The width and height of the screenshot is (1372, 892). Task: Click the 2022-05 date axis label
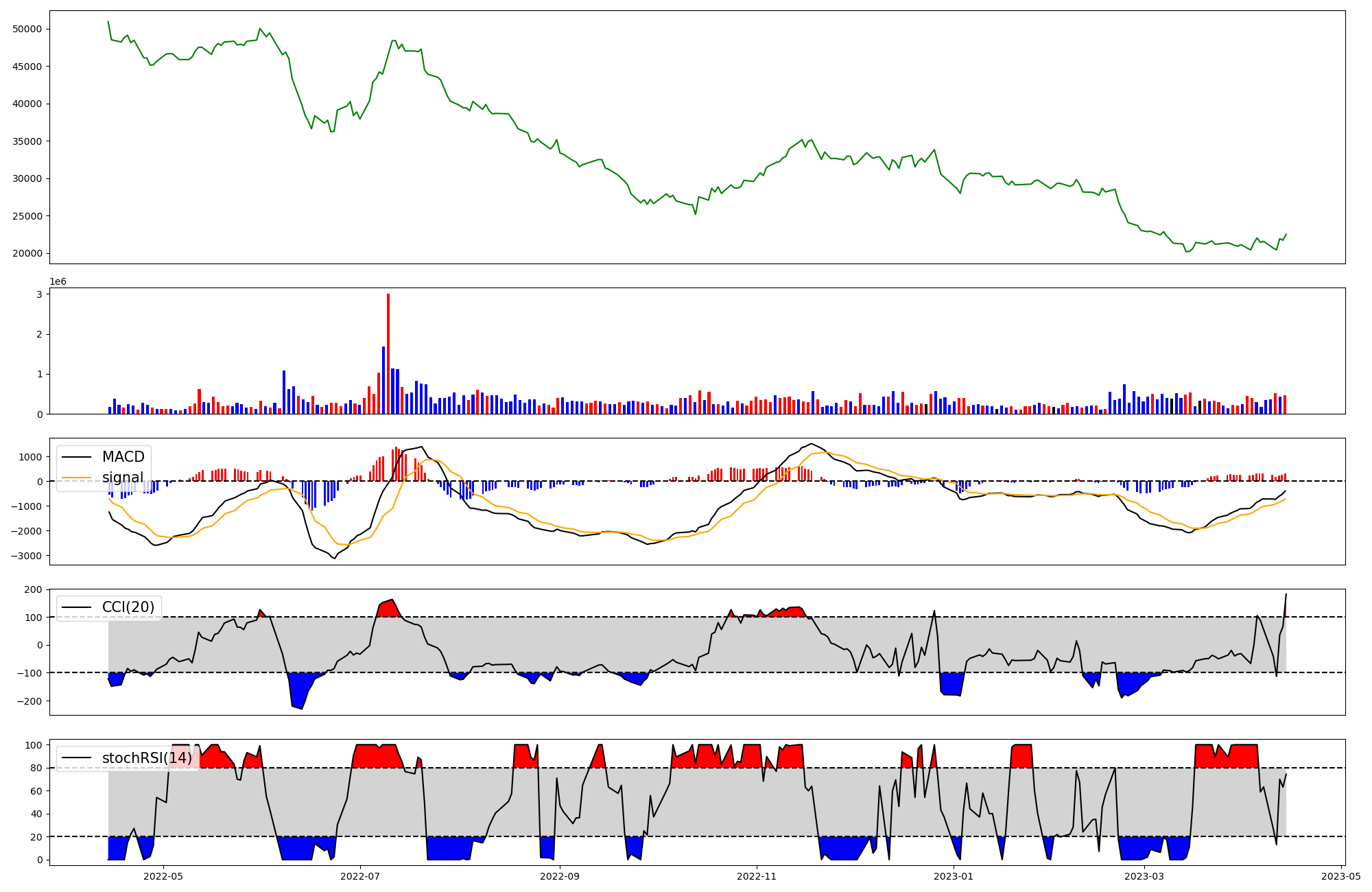click(x=164, y=876)
